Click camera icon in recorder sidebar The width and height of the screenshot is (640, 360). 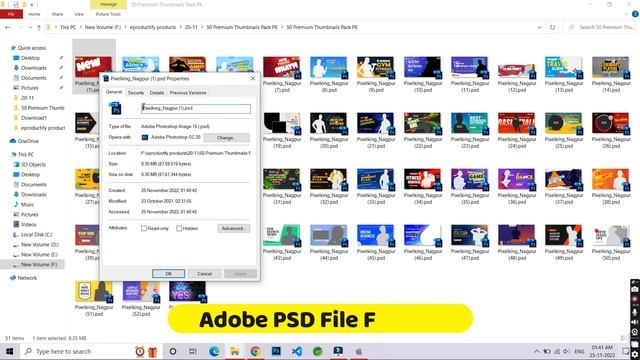click(x=635, y=289)
